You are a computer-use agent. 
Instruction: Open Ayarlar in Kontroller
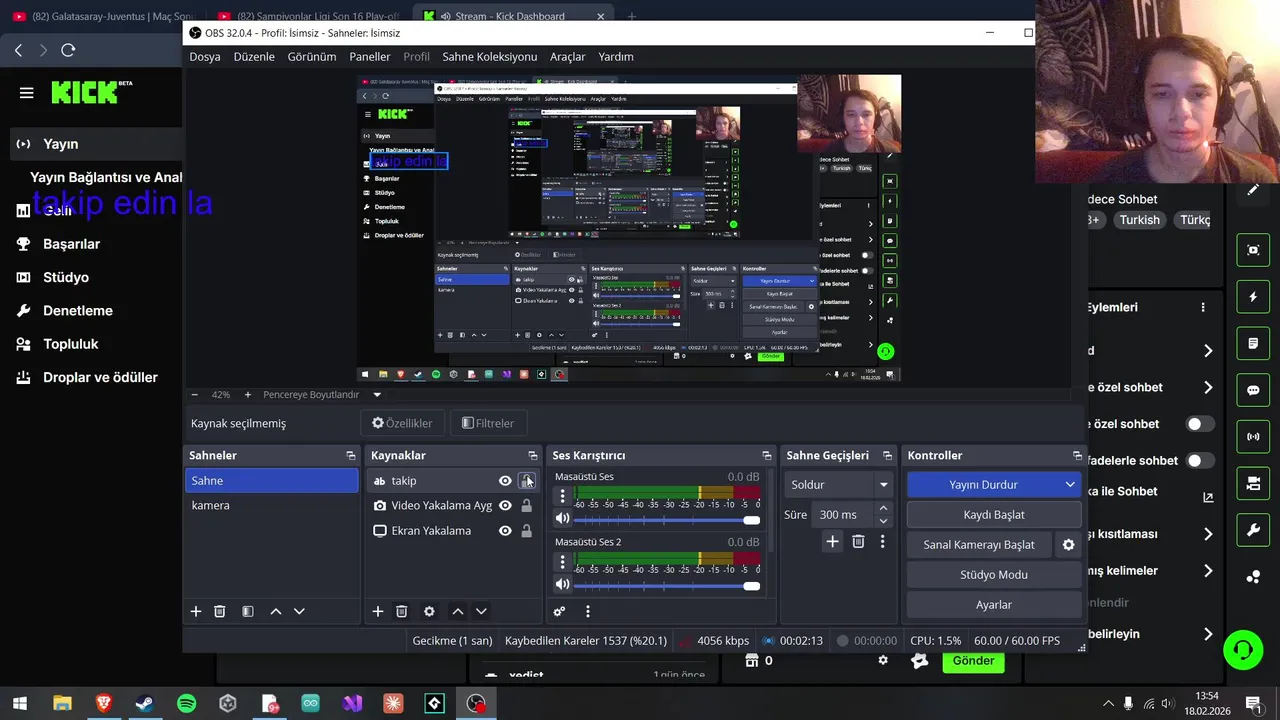(x=994, y=605)
